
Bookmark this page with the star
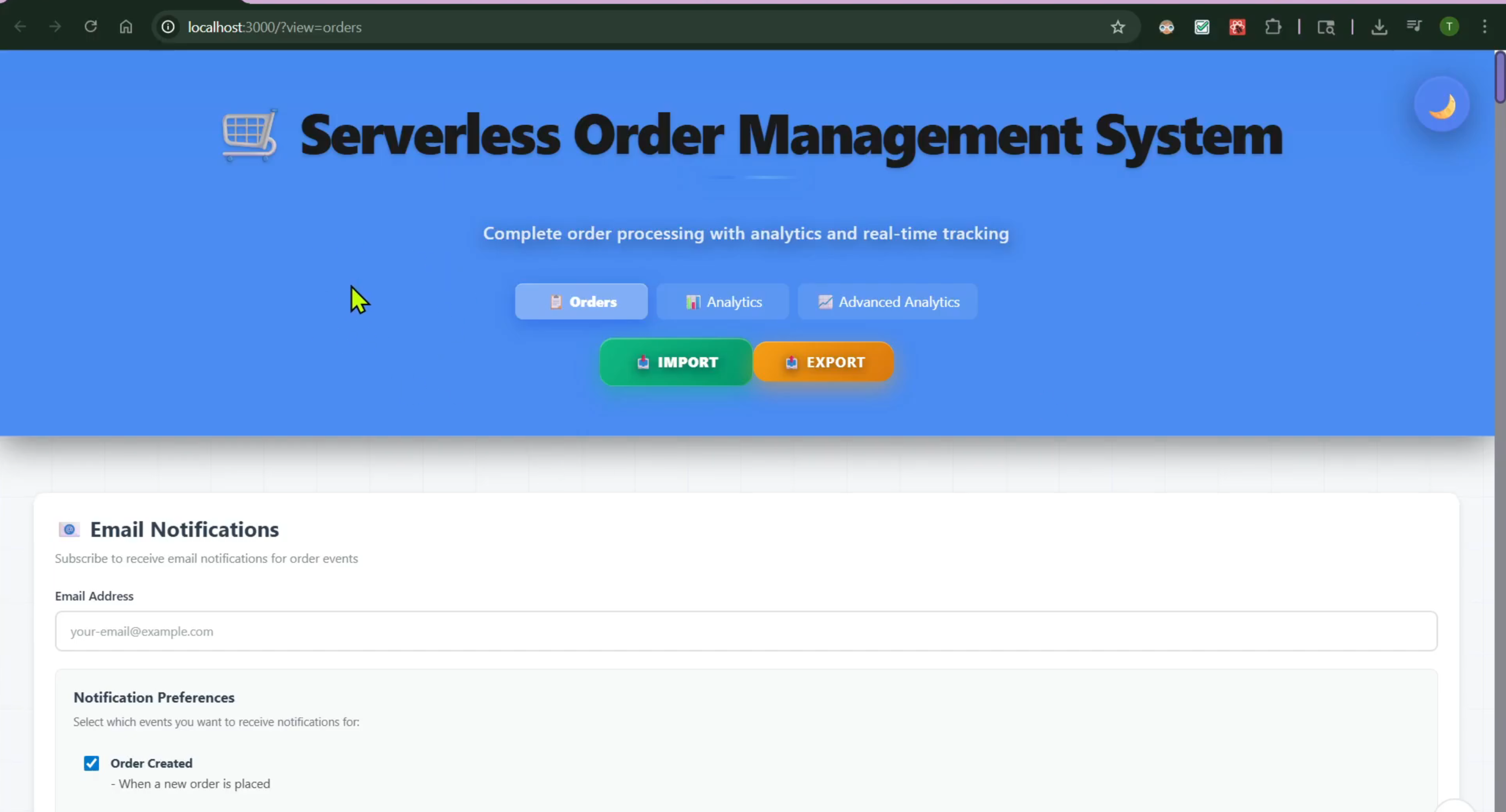pos(1117,27)
